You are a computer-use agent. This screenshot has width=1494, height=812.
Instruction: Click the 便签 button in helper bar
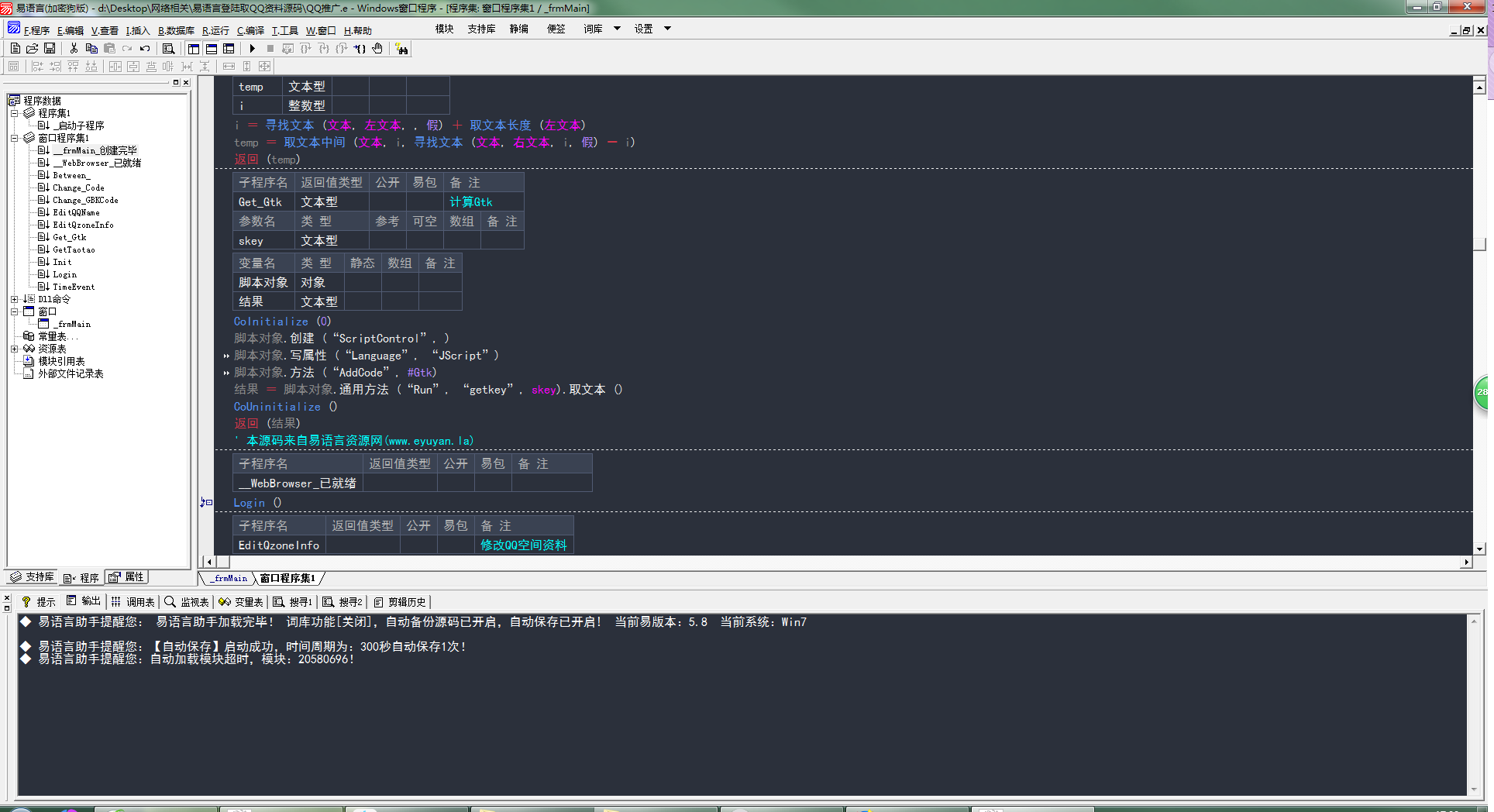pyautogui.click(x=556, y=29)
